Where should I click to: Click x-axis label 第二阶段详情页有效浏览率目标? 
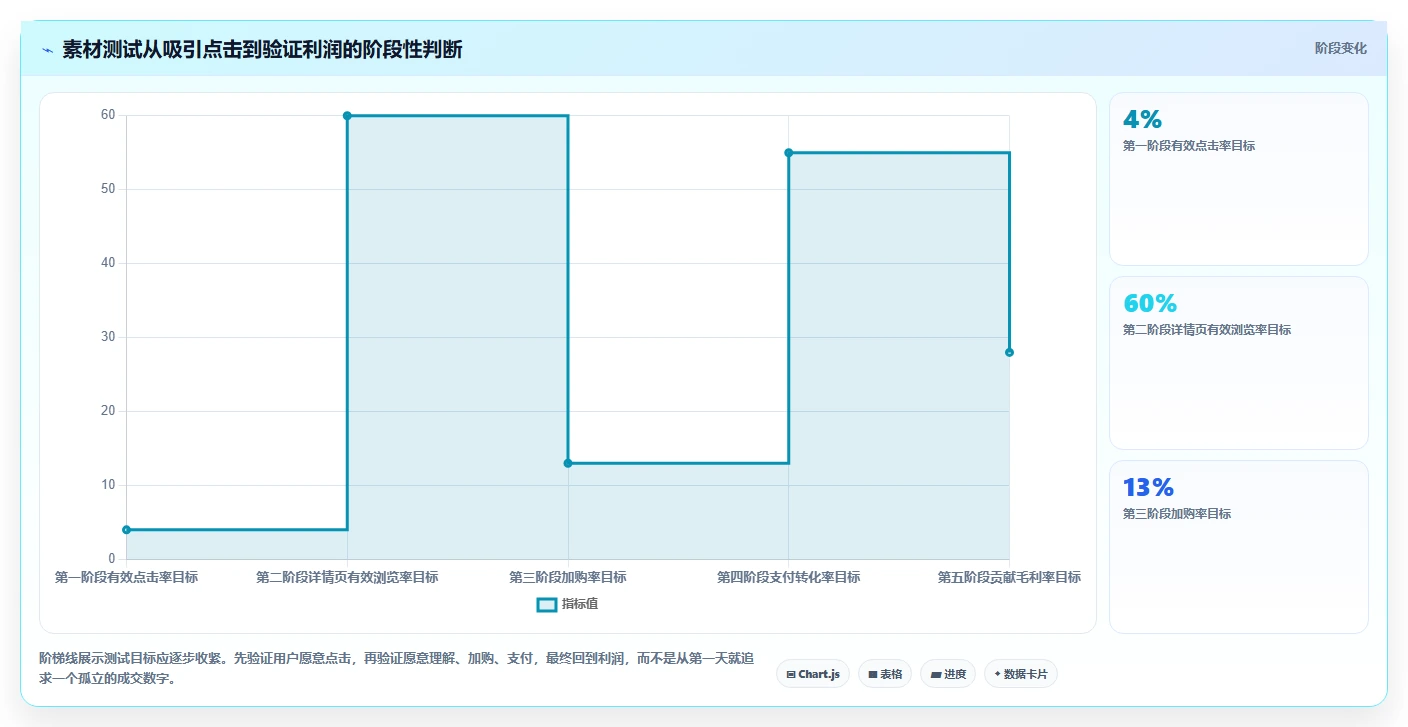(x=347, y=577)
